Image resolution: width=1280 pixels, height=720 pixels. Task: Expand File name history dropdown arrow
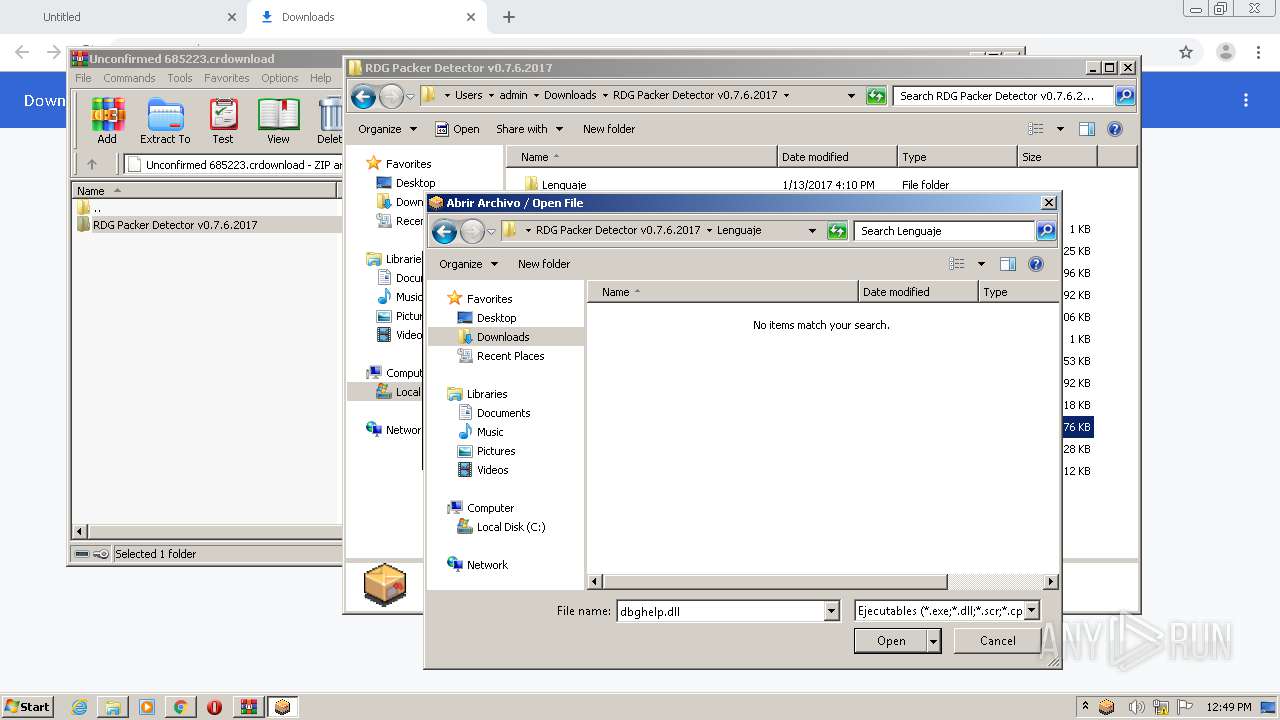point(831,611)
